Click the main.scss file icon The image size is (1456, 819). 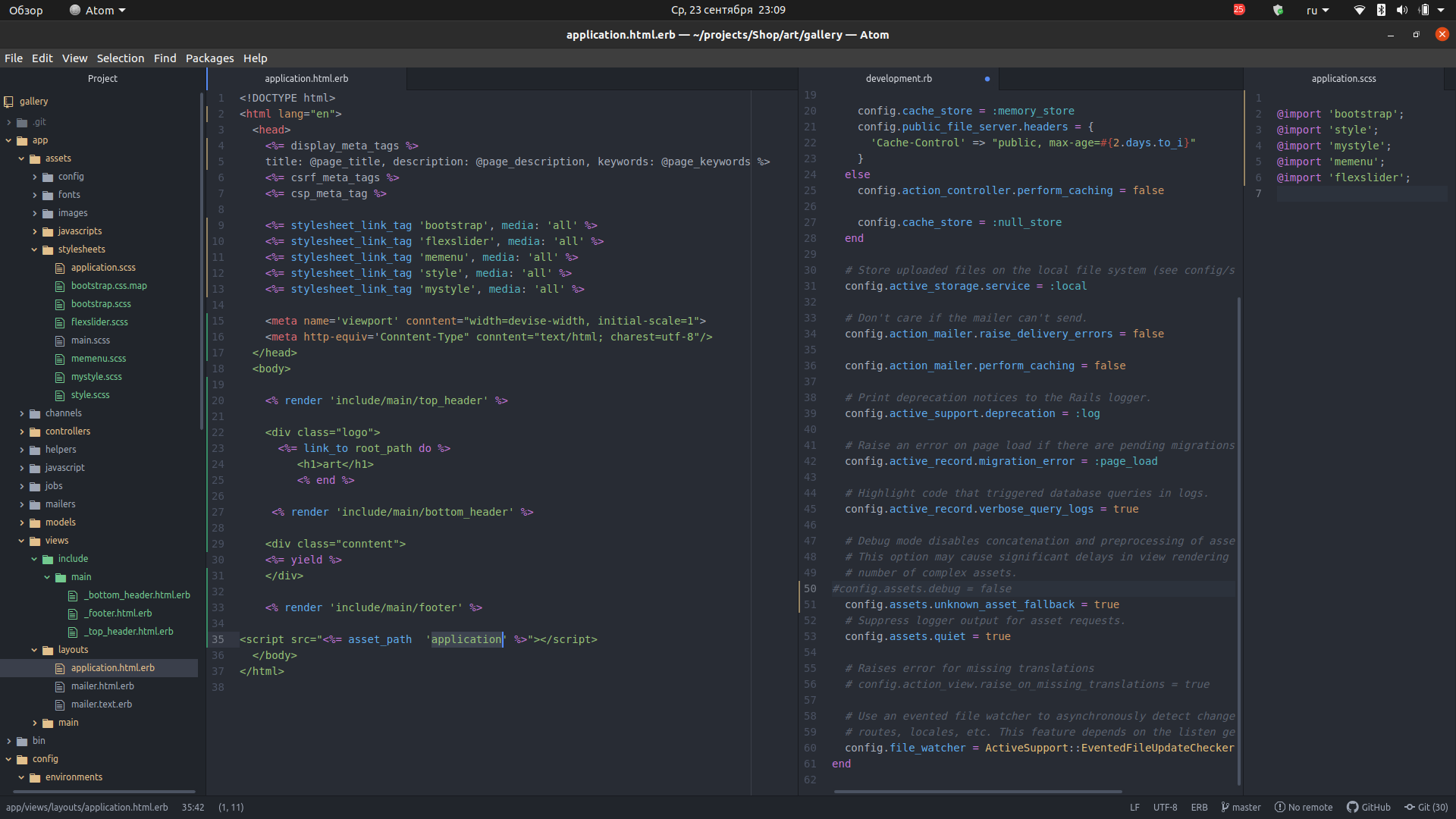click(61, 340)
